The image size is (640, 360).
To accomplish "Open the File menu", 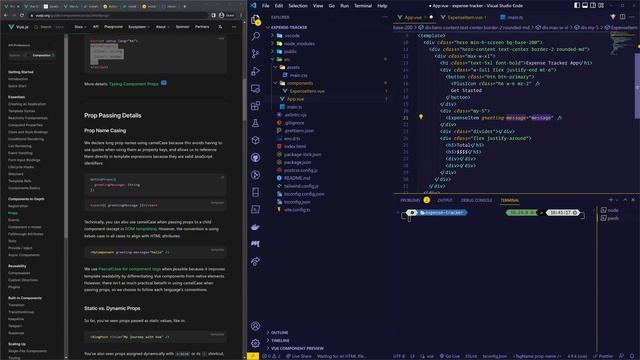I will pyautogui.click(x=266, y=6).
